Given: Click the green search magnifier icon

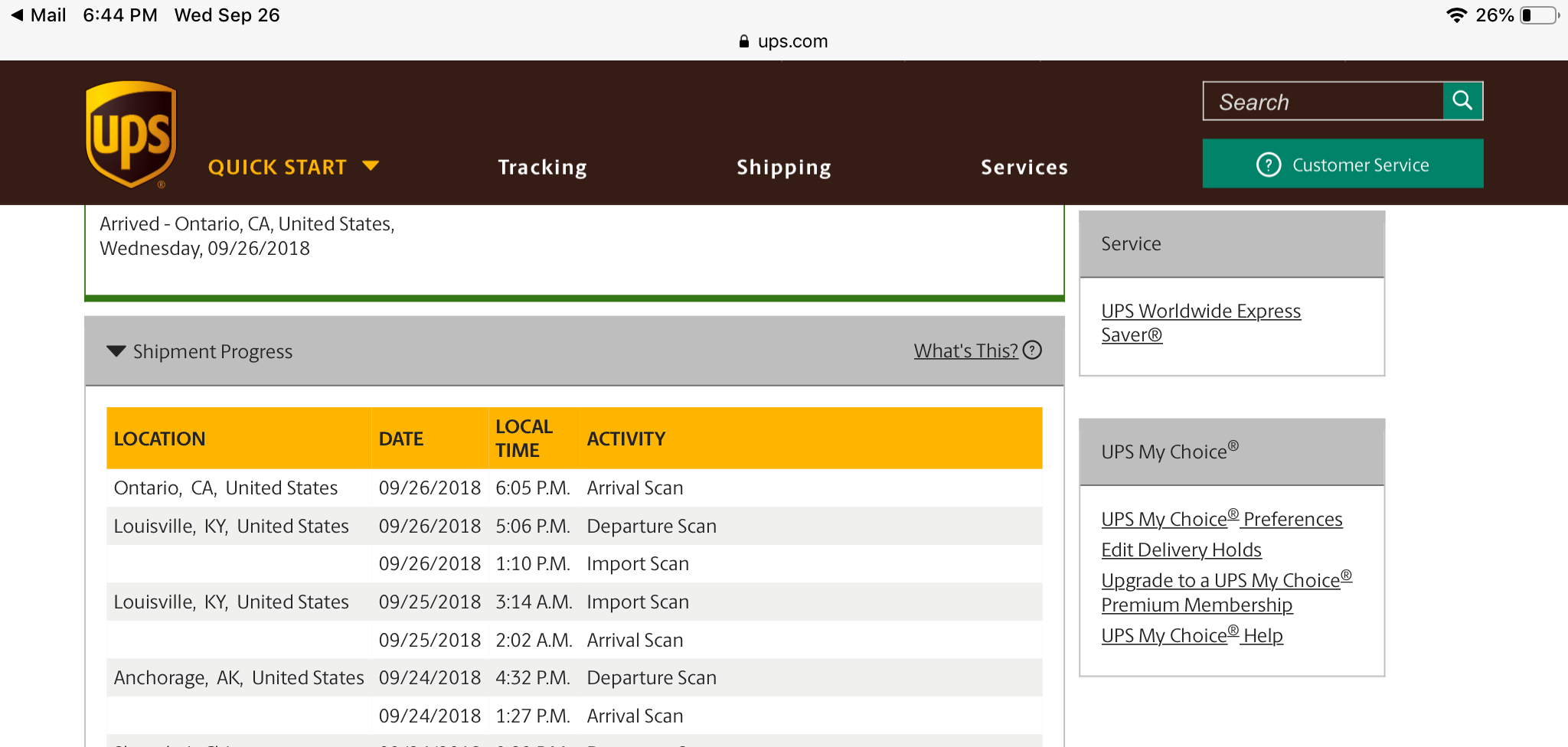Looking at the screenshot, I should (1462, 101).
